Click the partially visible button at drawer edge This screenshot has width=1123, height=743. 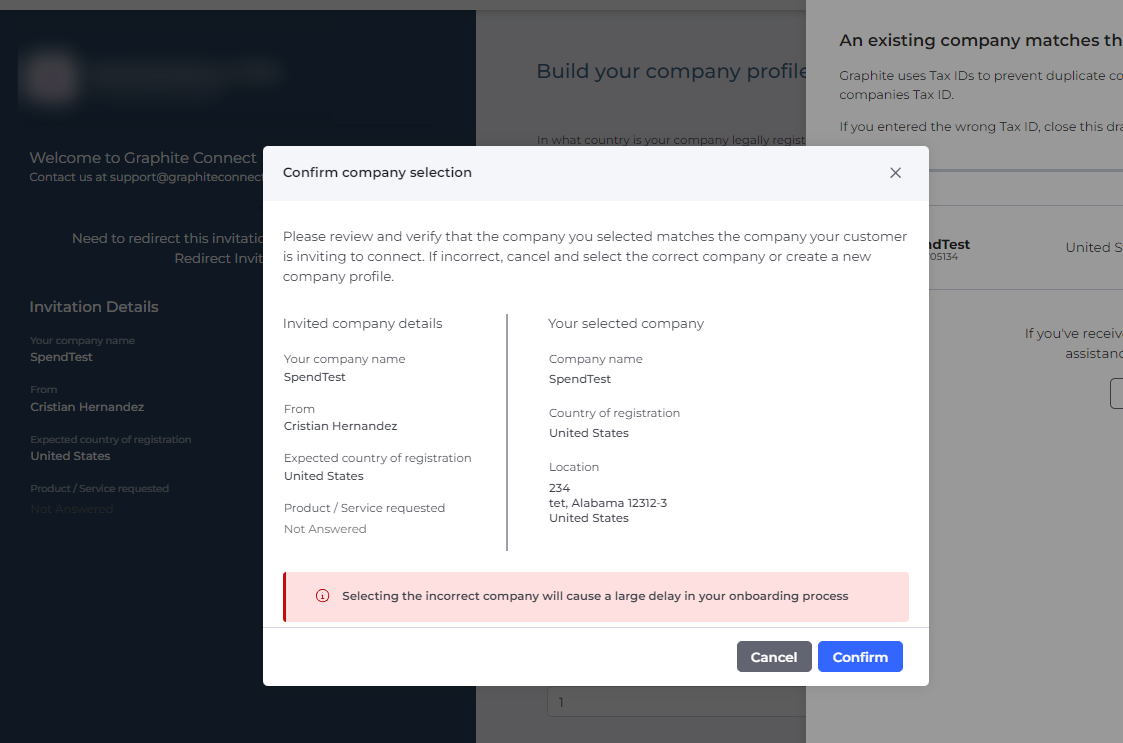1117,393
